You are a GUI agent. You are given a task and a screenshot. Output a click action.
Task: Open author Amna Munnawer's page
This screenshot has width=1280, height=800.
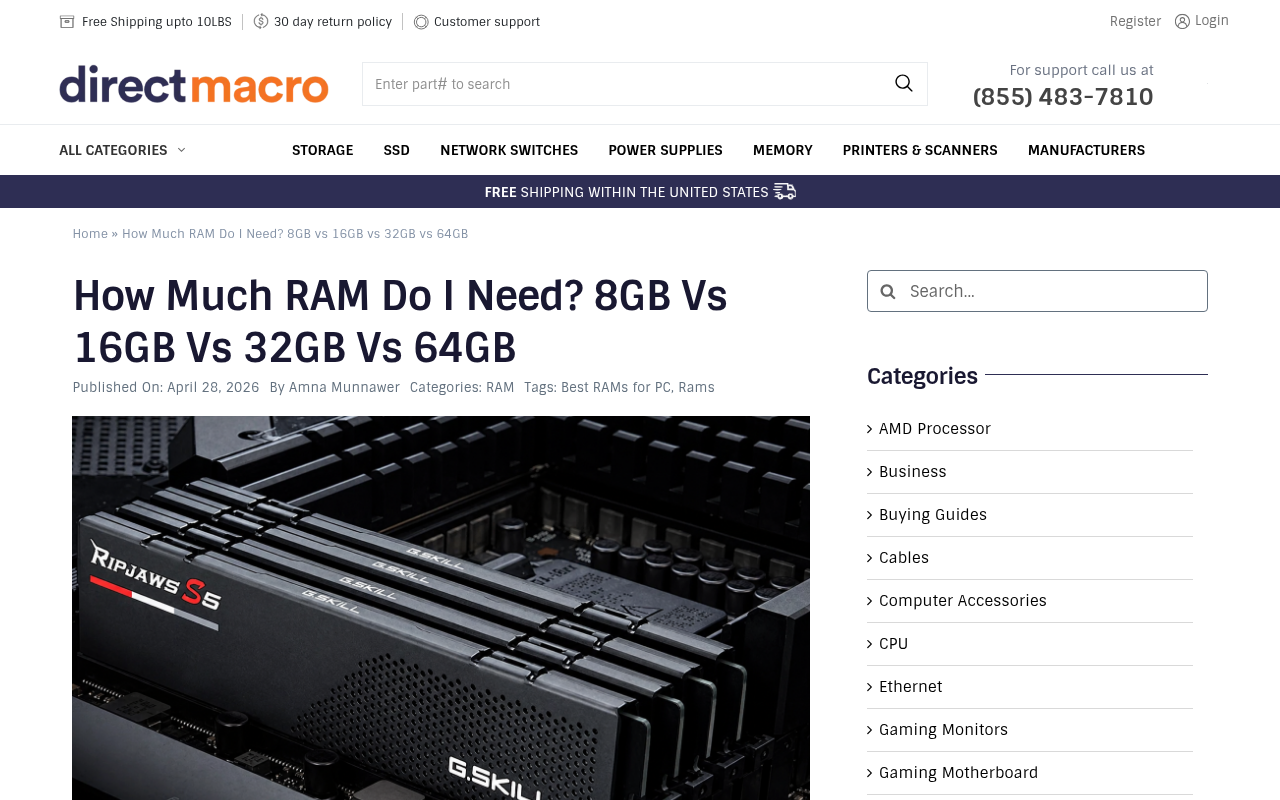[x=344, y=387]
